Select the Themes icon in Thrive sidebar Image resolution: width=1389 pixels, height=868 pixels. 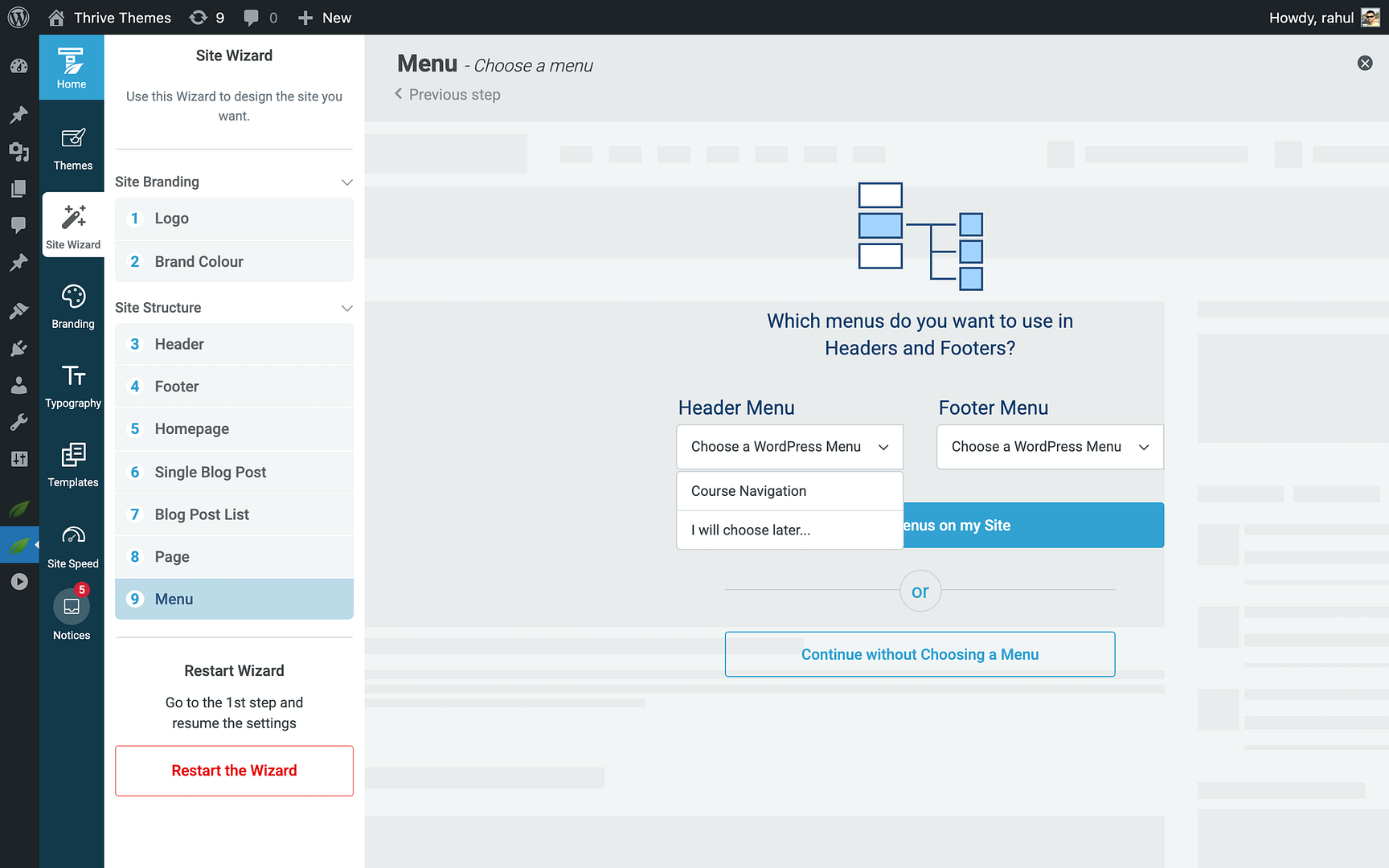[72, 147]
